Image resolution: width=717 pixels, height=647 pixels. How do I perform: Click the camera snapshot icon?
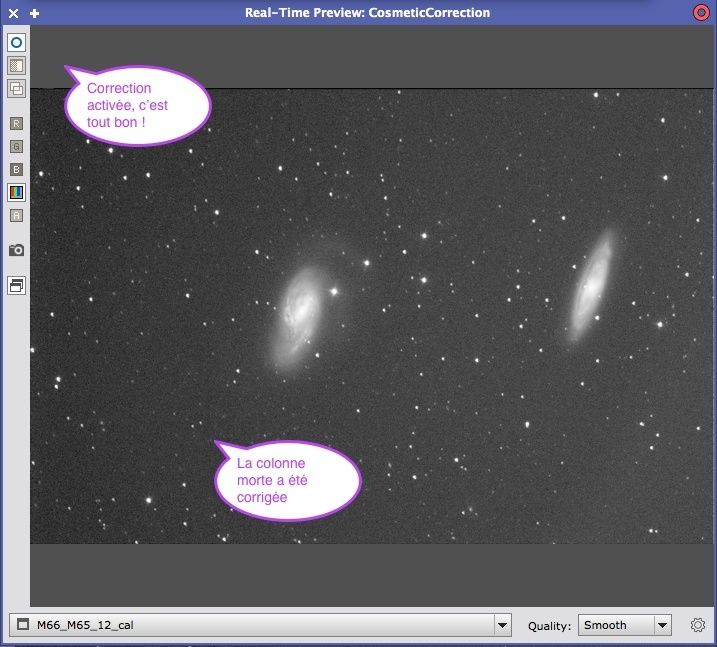16,250
